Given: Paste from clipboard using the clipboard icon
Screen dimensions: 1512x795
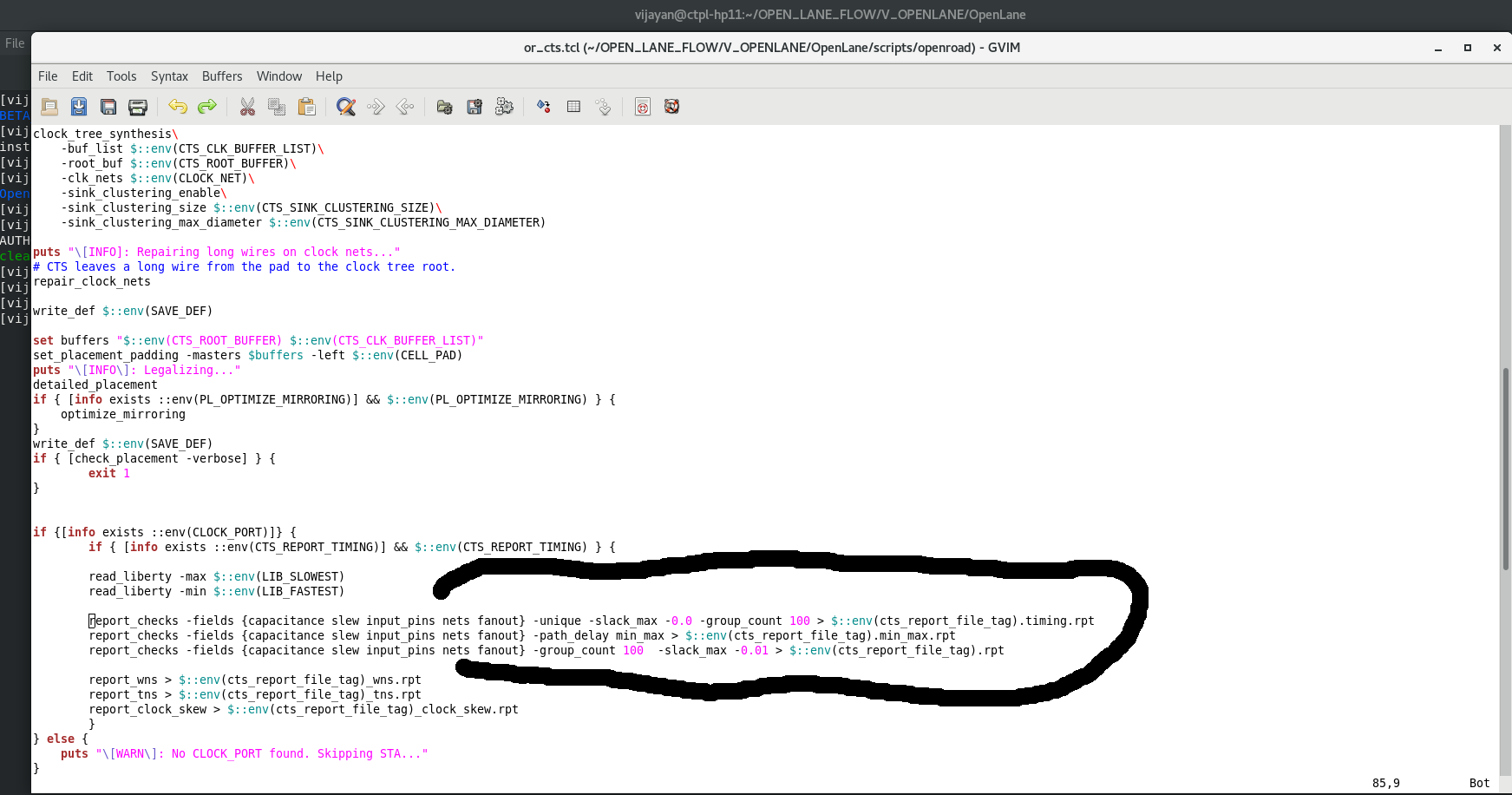Looking at the screenshot, I should [x=306, y=107].
